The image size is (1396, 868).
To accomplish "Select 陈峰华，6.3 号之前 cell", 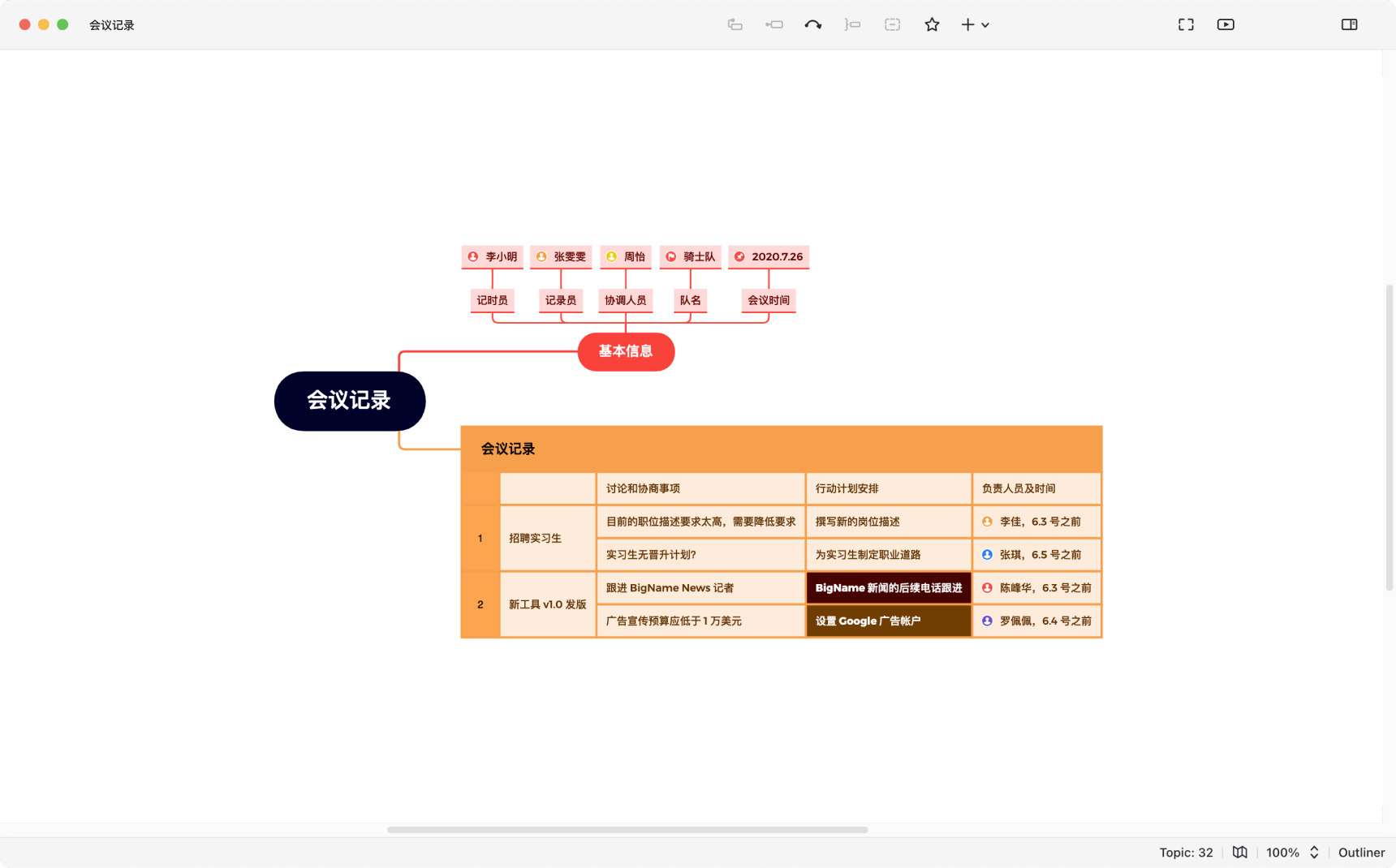I will tap(1036, 588).
